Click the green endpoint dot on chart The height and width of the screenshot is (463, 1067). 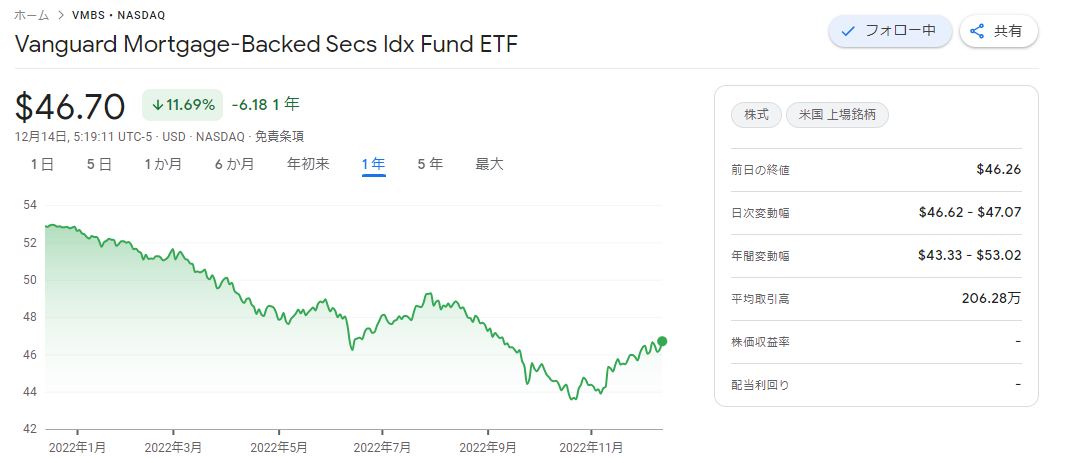tap(662, 341)
